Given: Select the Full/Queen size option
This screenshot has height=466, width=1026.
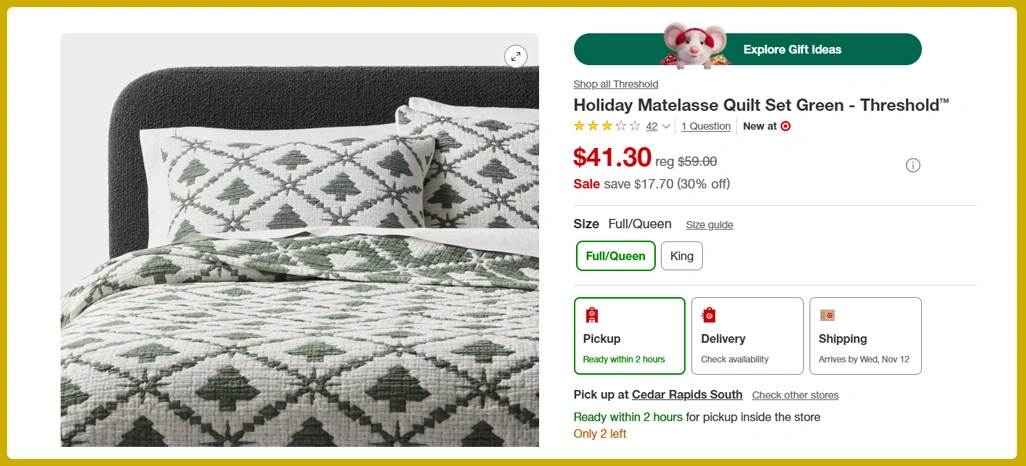Looking at the screenshot, I should (615, 256).
